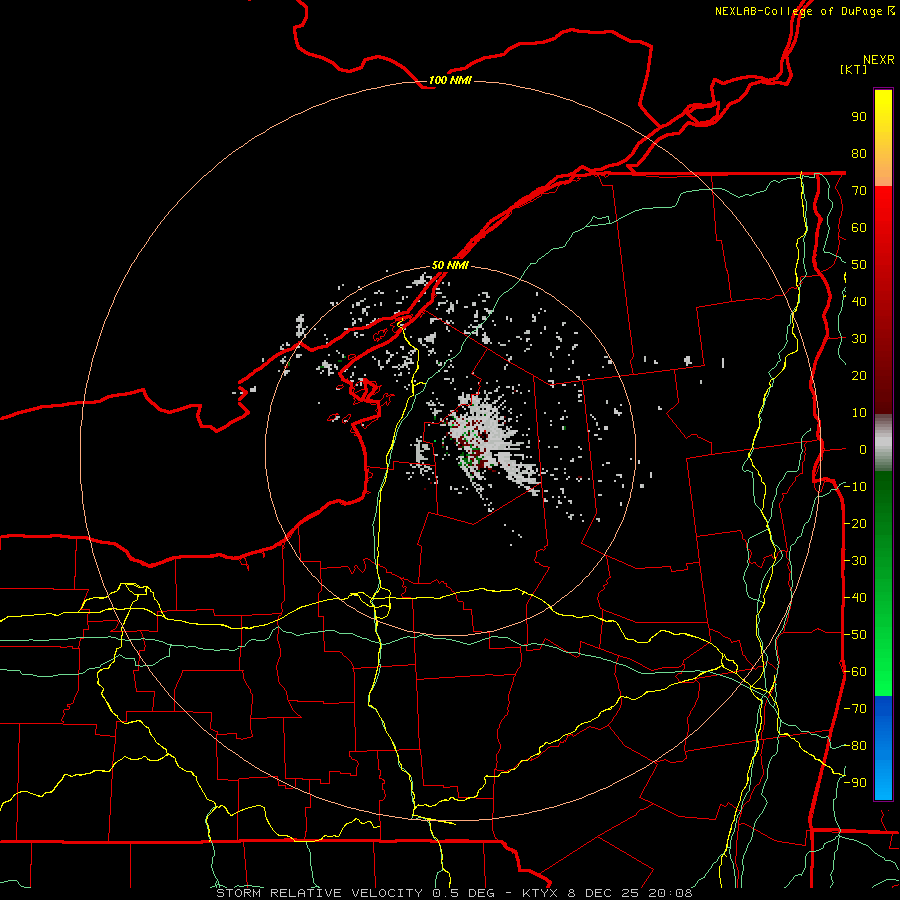This screenshot has width=900, height=900.
Task: Click the [KT] units label
Action: tap(853, 69)
